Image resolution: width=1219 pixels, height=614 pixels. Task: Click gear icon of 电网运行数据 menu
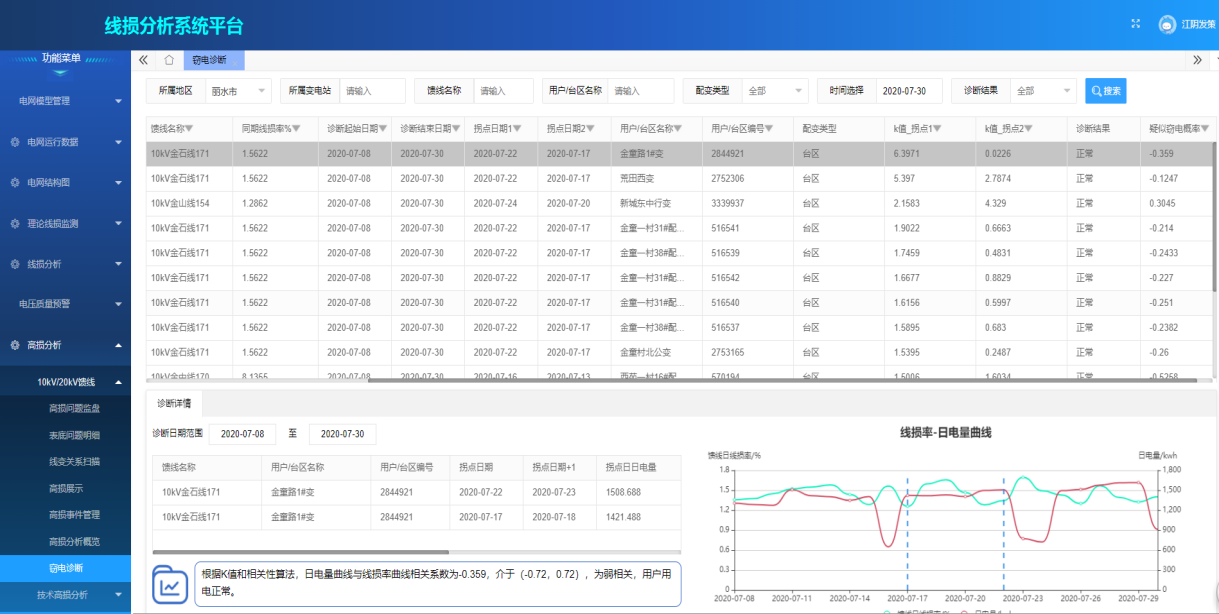click(15, 142)
